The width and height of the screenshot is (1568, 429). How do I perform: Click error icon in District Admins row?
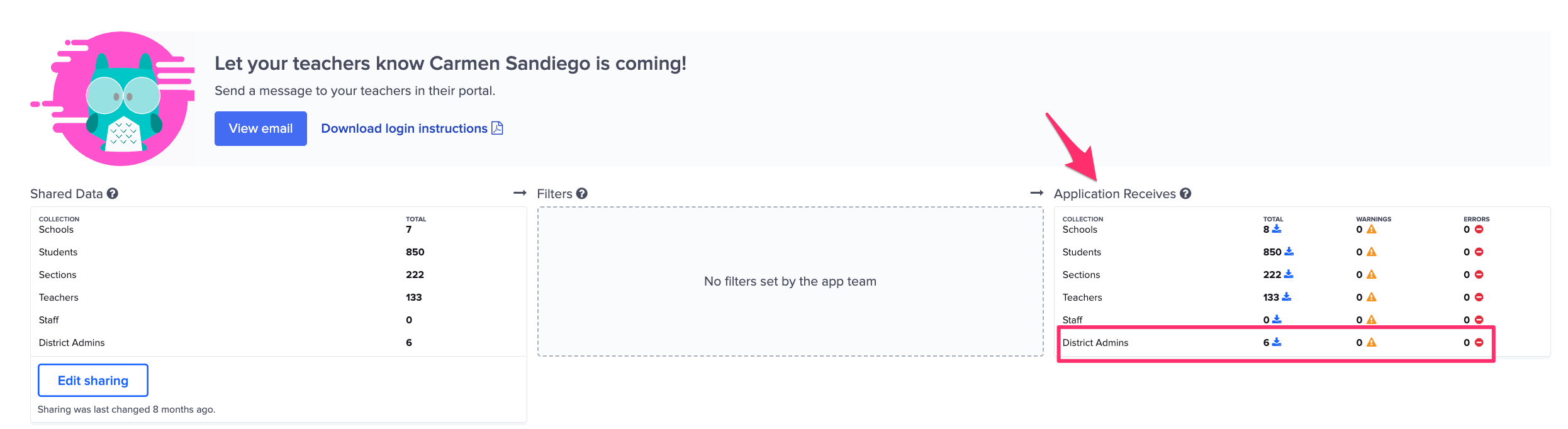point(1479,342)
